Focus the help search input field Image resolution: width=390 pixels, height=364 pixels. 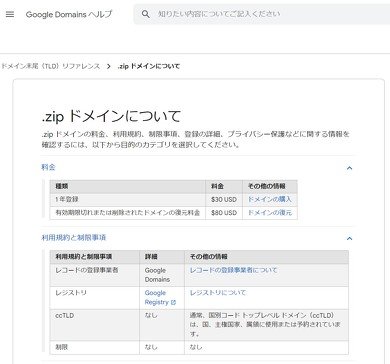click(262, 14)
